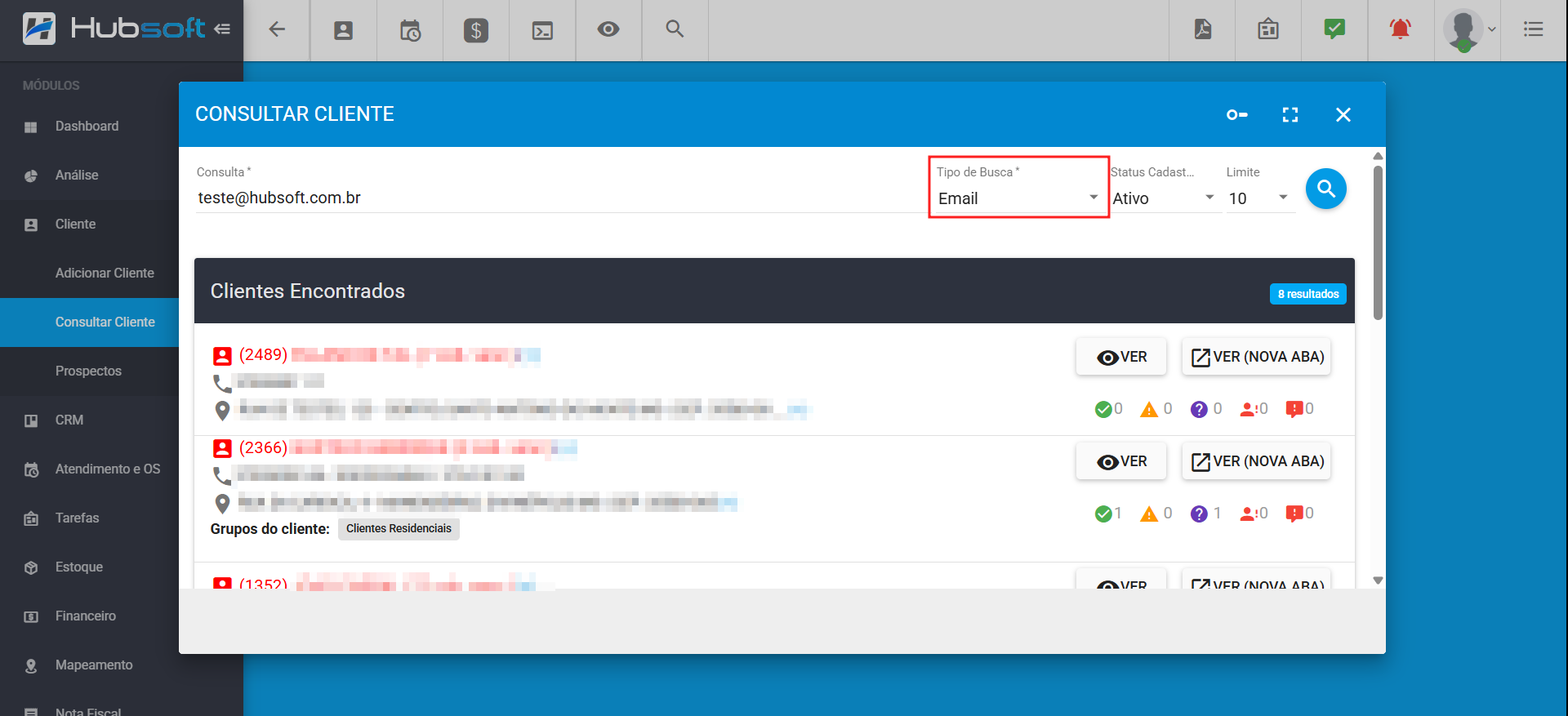Open the Financeiro module
The height and width of the screenshot is (716, 1568).
click(86, 616)
